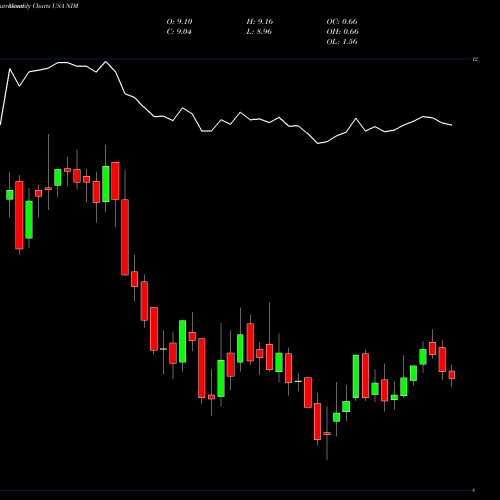Click the last red candlestick at the right end
Screen dimensions: 500x500
click(452, 375)
